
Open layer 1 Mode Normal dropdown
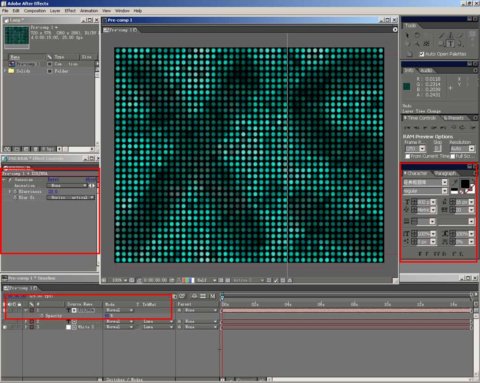point(120,310)
